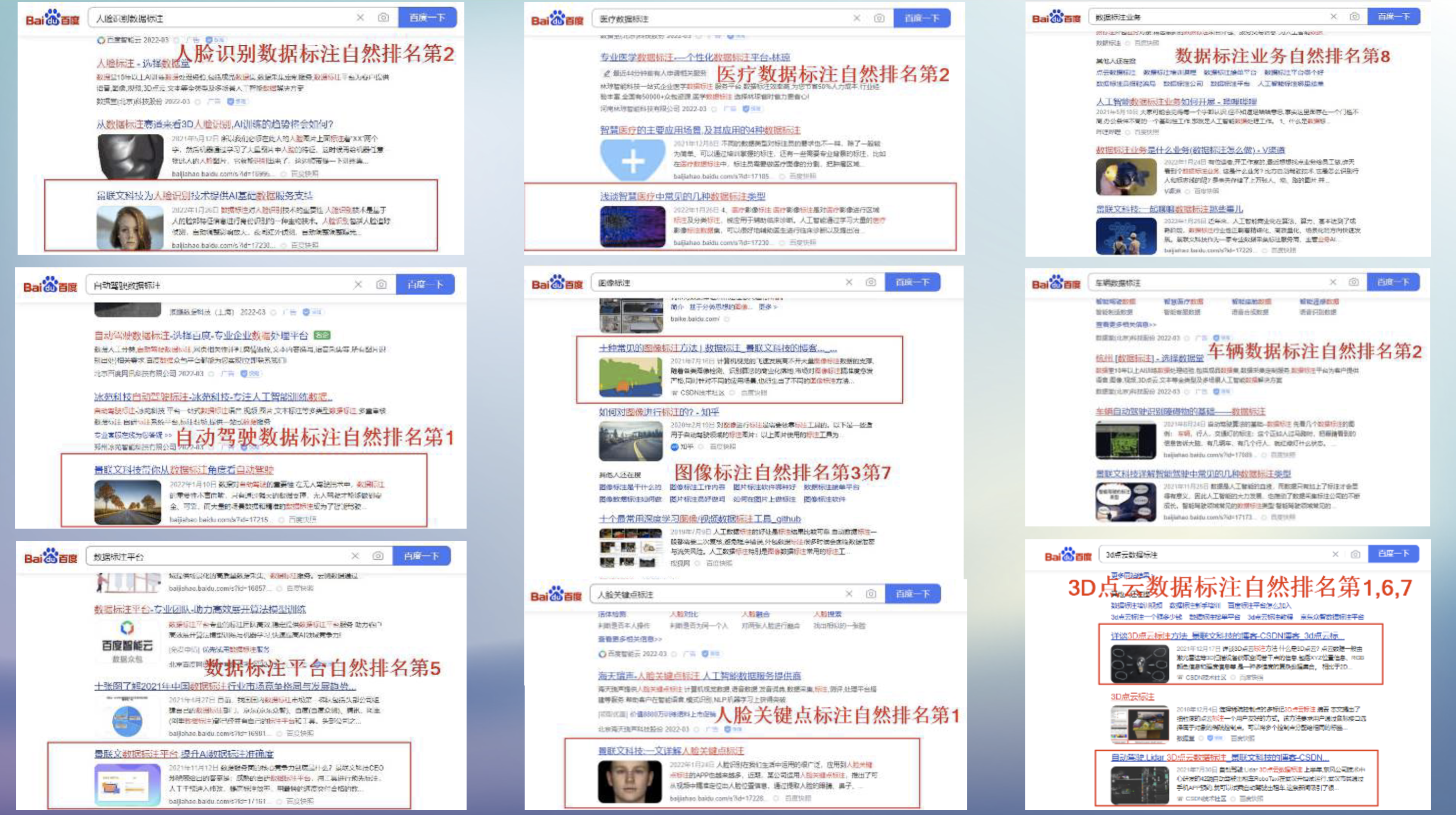Click camera icon in 3d点云数据标注 search bar

(1355, 554)
